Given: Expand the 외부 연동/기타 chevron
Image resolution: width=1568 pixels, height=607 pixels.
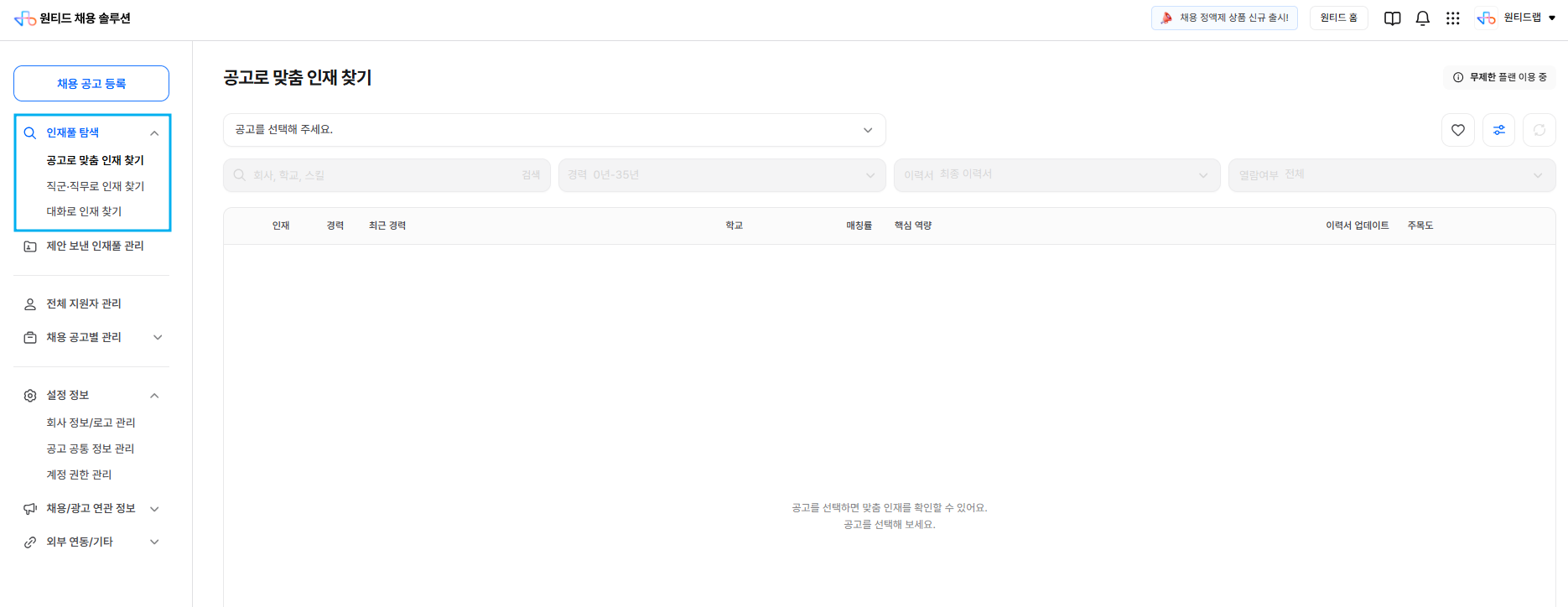Looking at the screenshot, I should coord(154,542).
